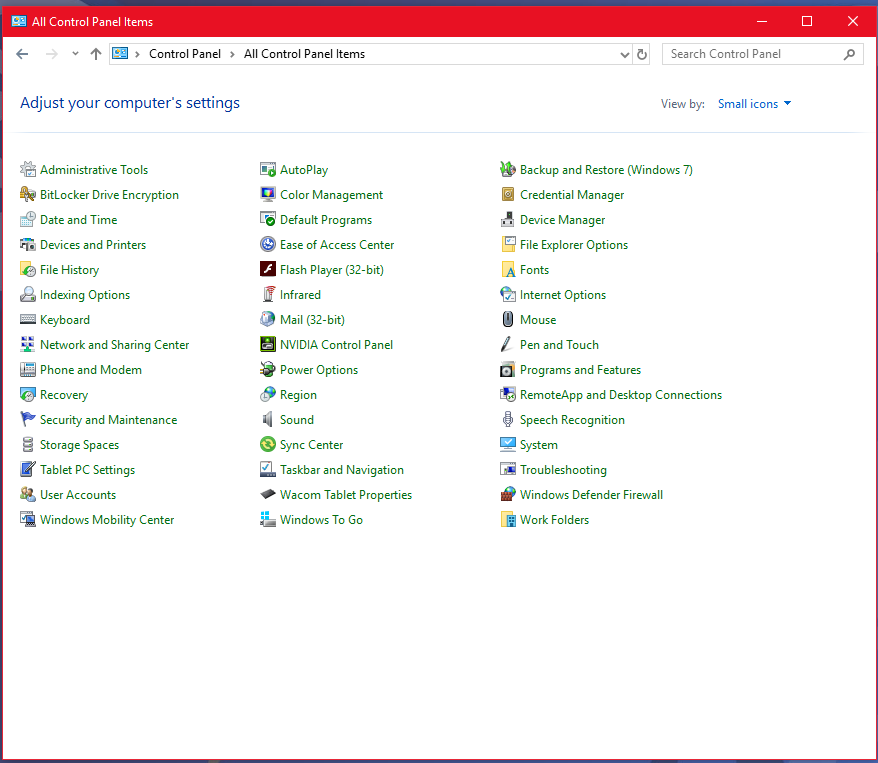Click the Sync Center green icon

tap(268, 445)
